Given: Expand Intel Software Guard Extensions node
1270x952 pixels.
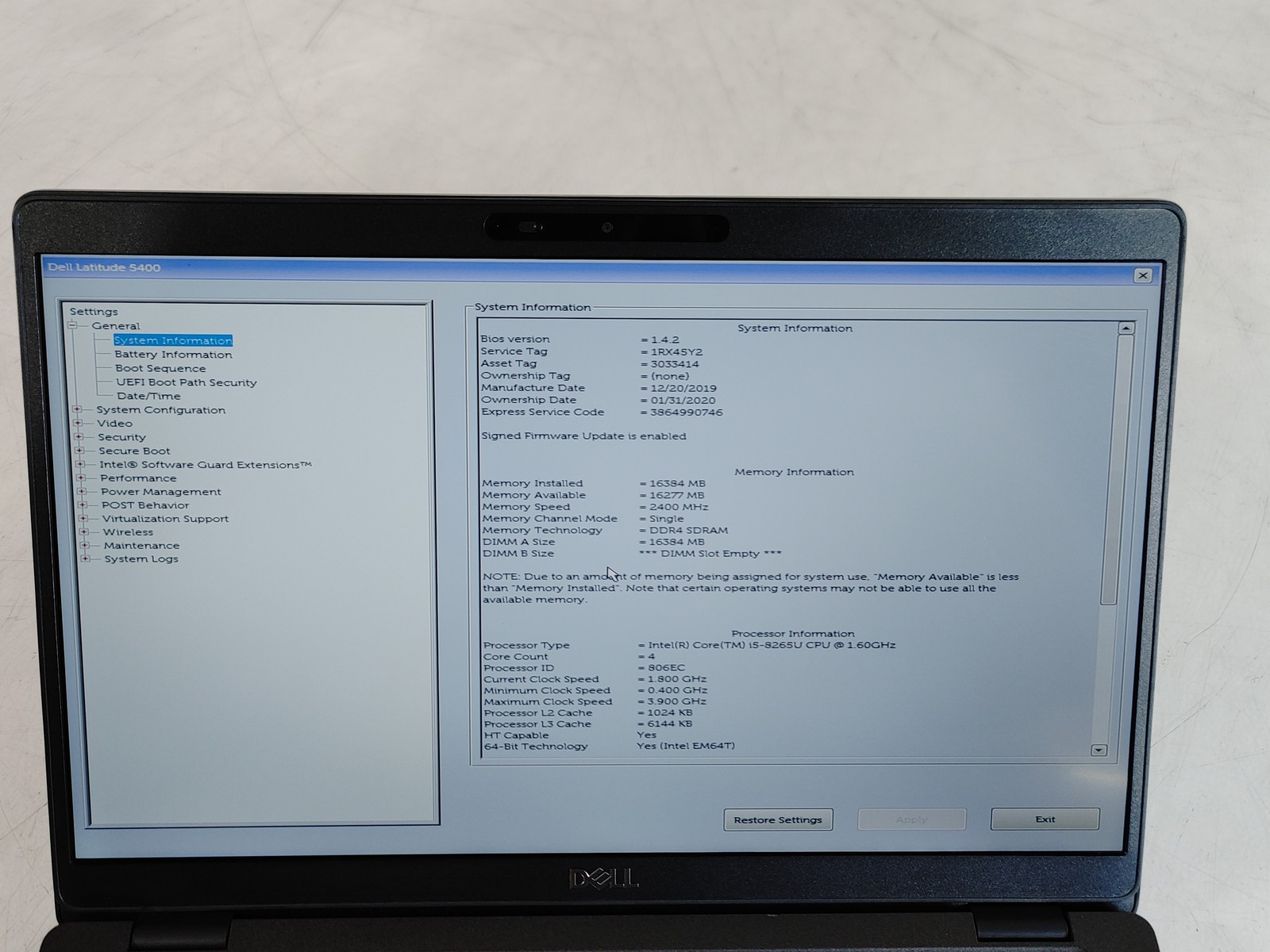Looking at the screenshot, I should [80, 465].
